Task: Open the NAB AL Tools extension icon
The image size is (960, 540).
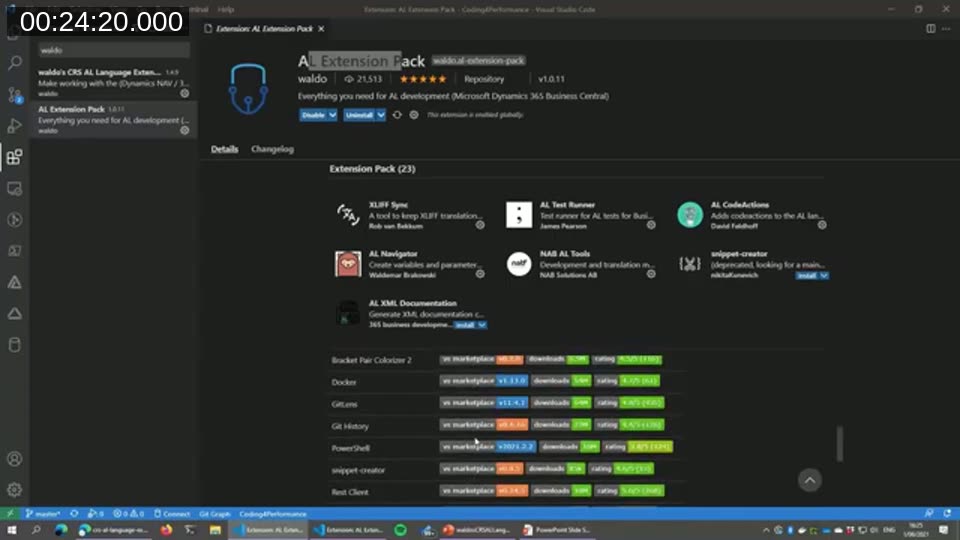Action: (x=519, y=264)
